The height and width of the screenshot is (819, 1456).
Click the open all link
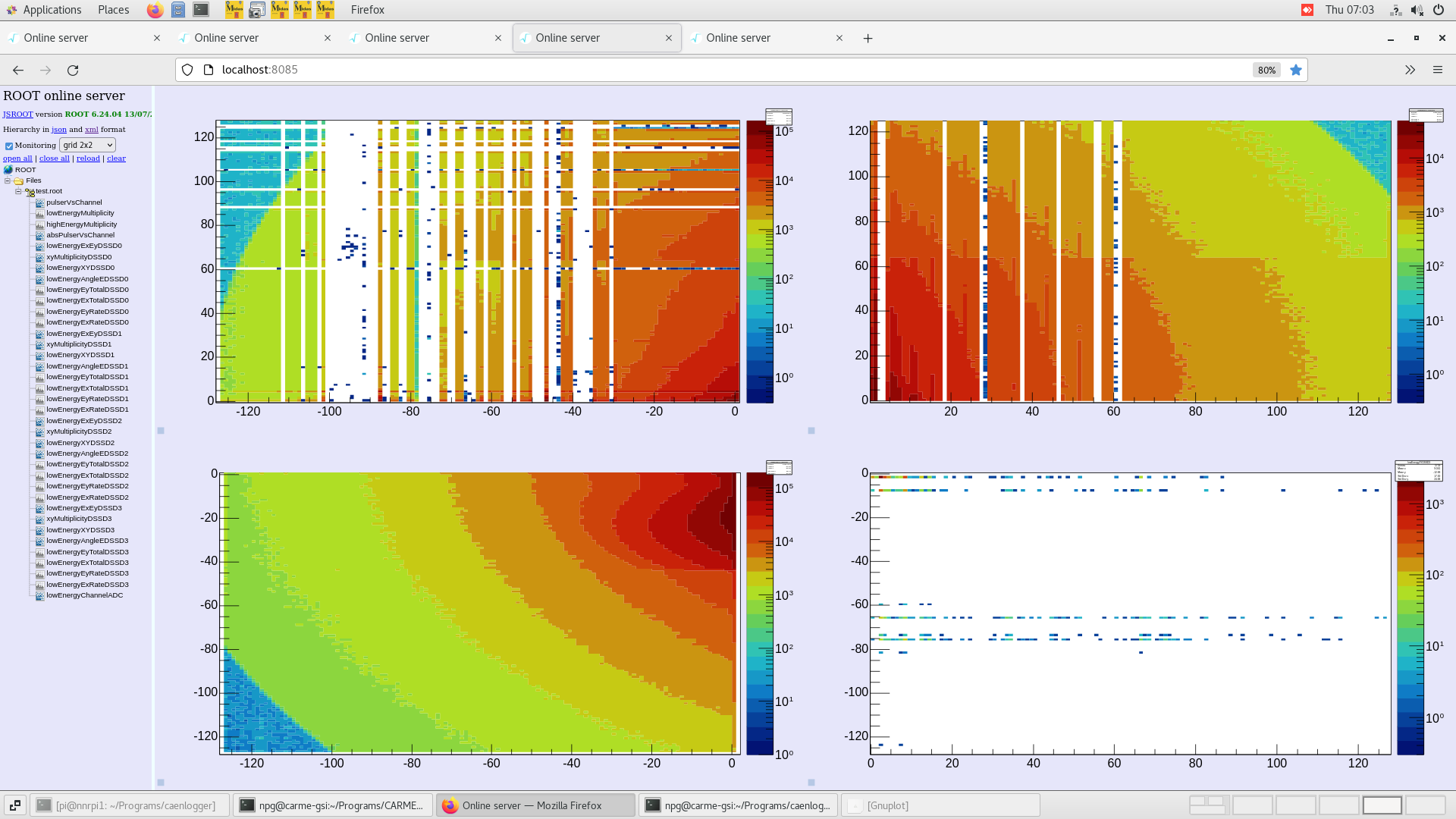[x=17, y=158]
